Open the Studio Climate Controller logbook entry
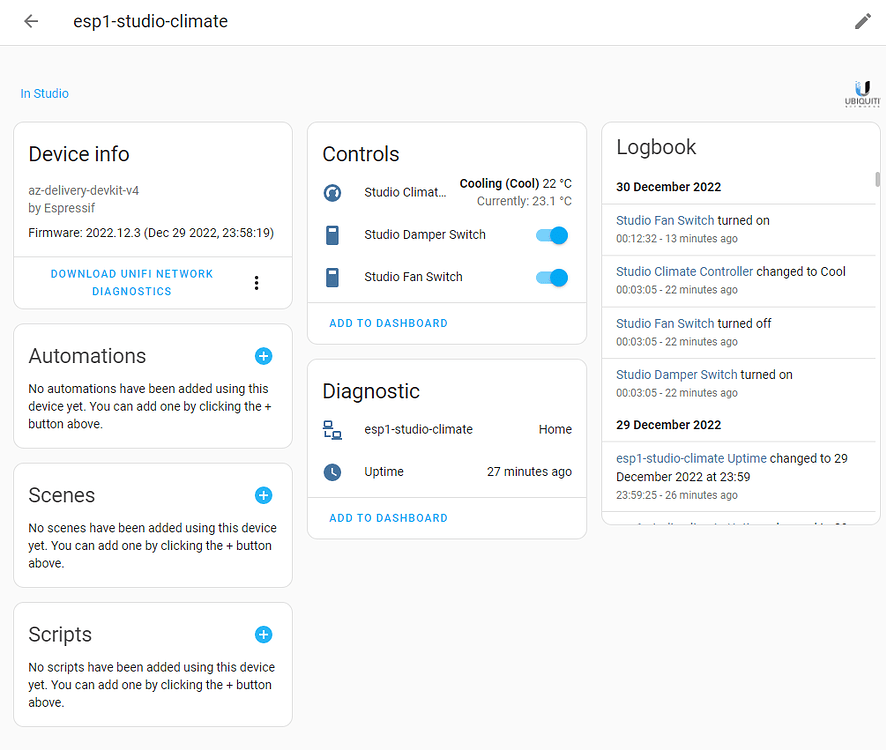Screen dimensions: 886x750 683,270
